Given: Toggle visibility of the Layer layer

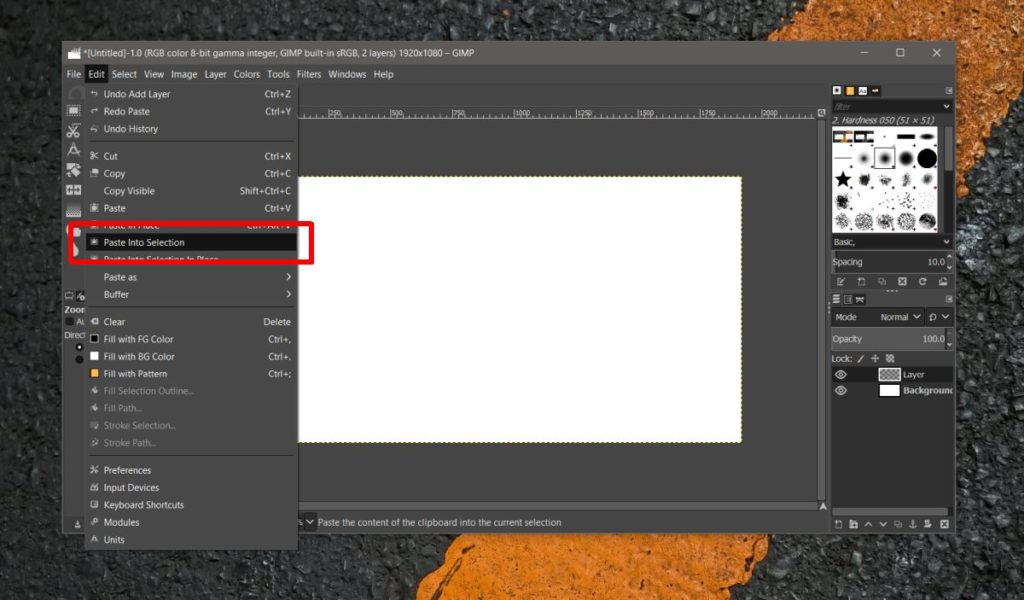Looking at the screenshot, I should point(841,373).
